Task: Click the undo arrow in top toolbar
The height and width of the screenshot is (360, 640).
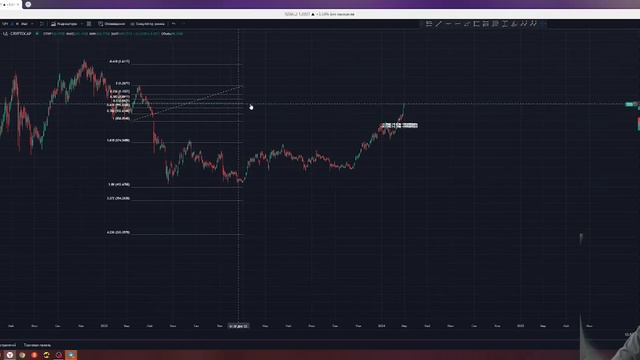Action: click(x=173, y=24)
